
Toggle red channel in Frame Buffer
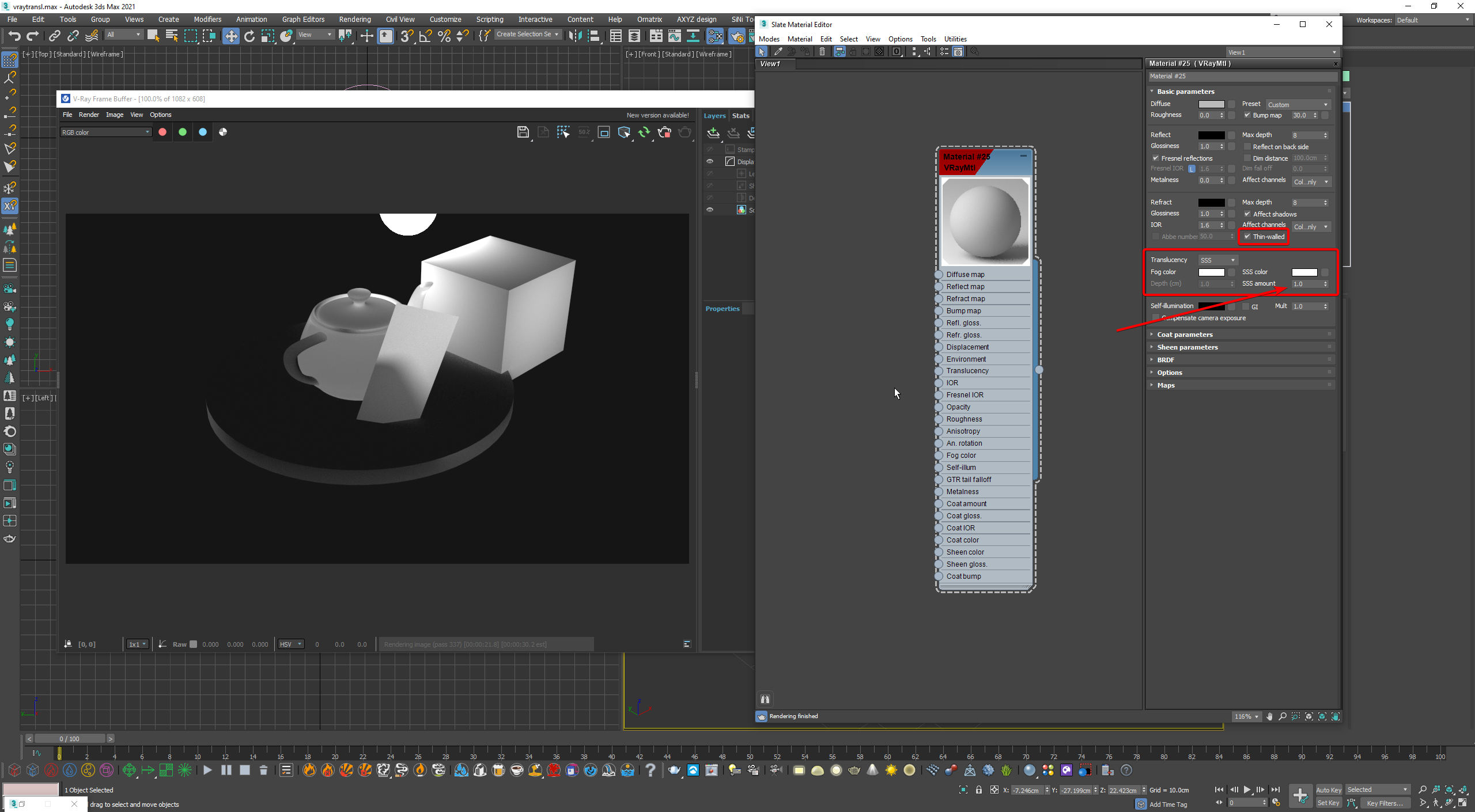click(x=162, y=132)
